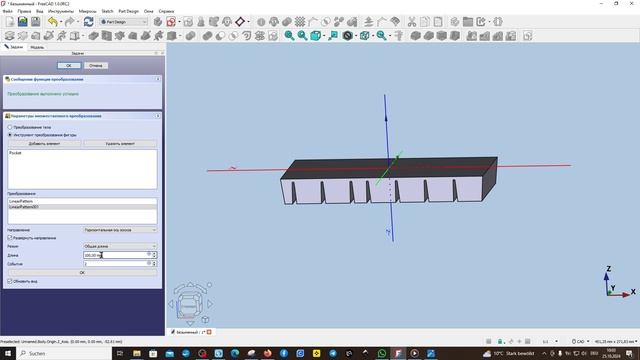Click the Cut scissors icon

(411, 22)
